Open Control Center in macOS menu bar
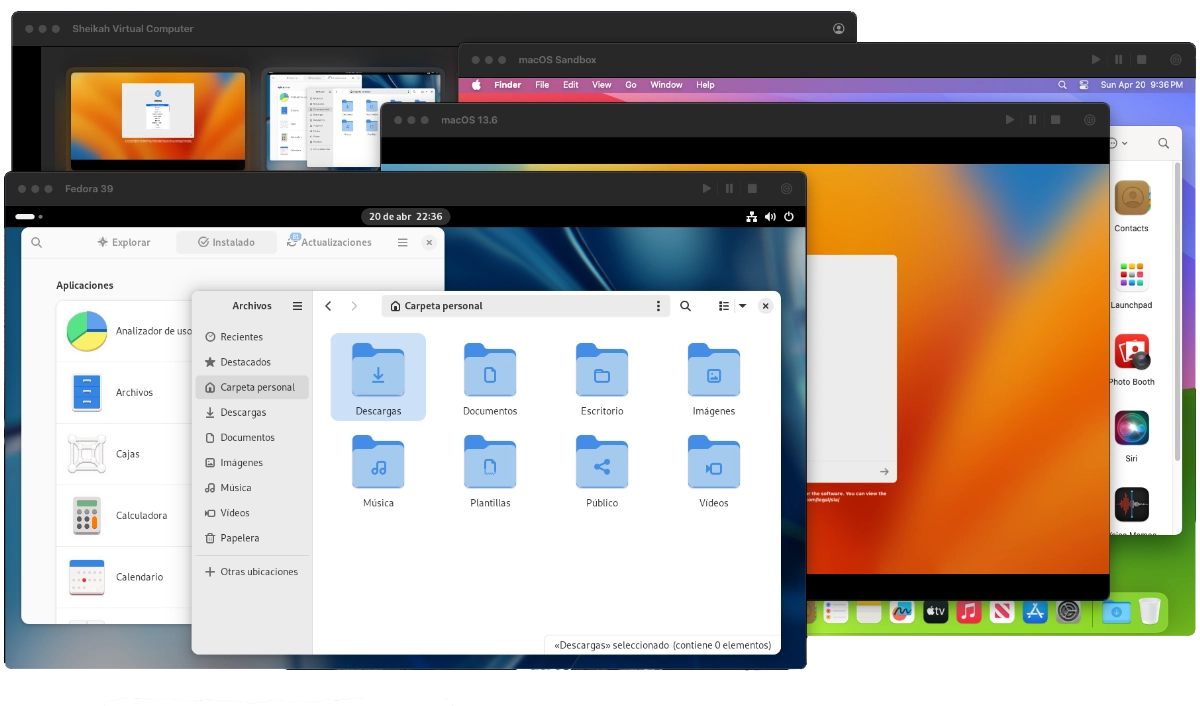 click(1085, 85)
